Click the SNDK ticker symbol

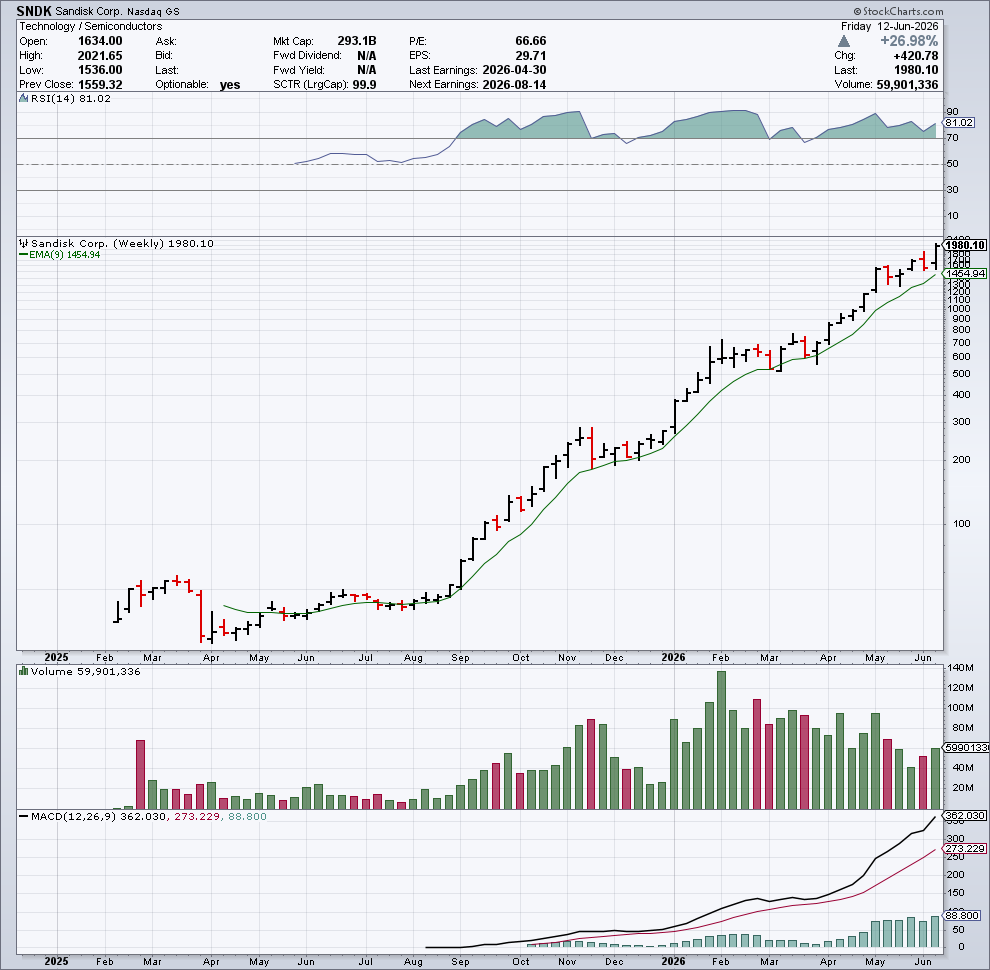34,11
